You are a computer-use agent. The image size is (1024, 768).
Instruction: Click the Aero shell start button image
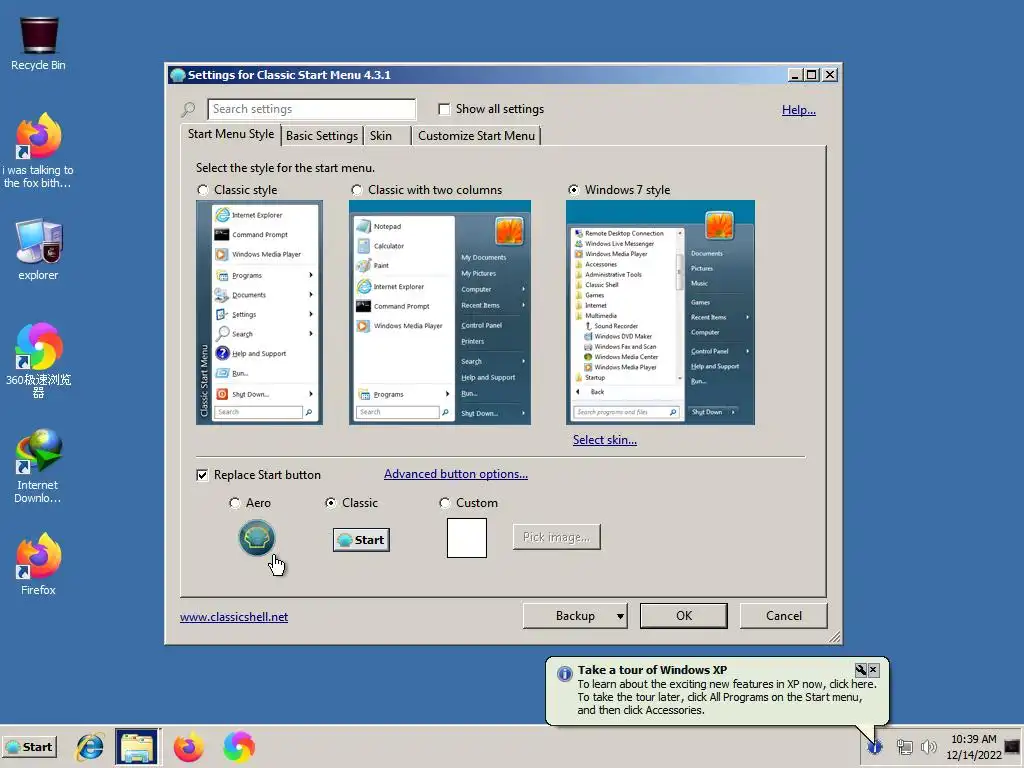point(257,538)
